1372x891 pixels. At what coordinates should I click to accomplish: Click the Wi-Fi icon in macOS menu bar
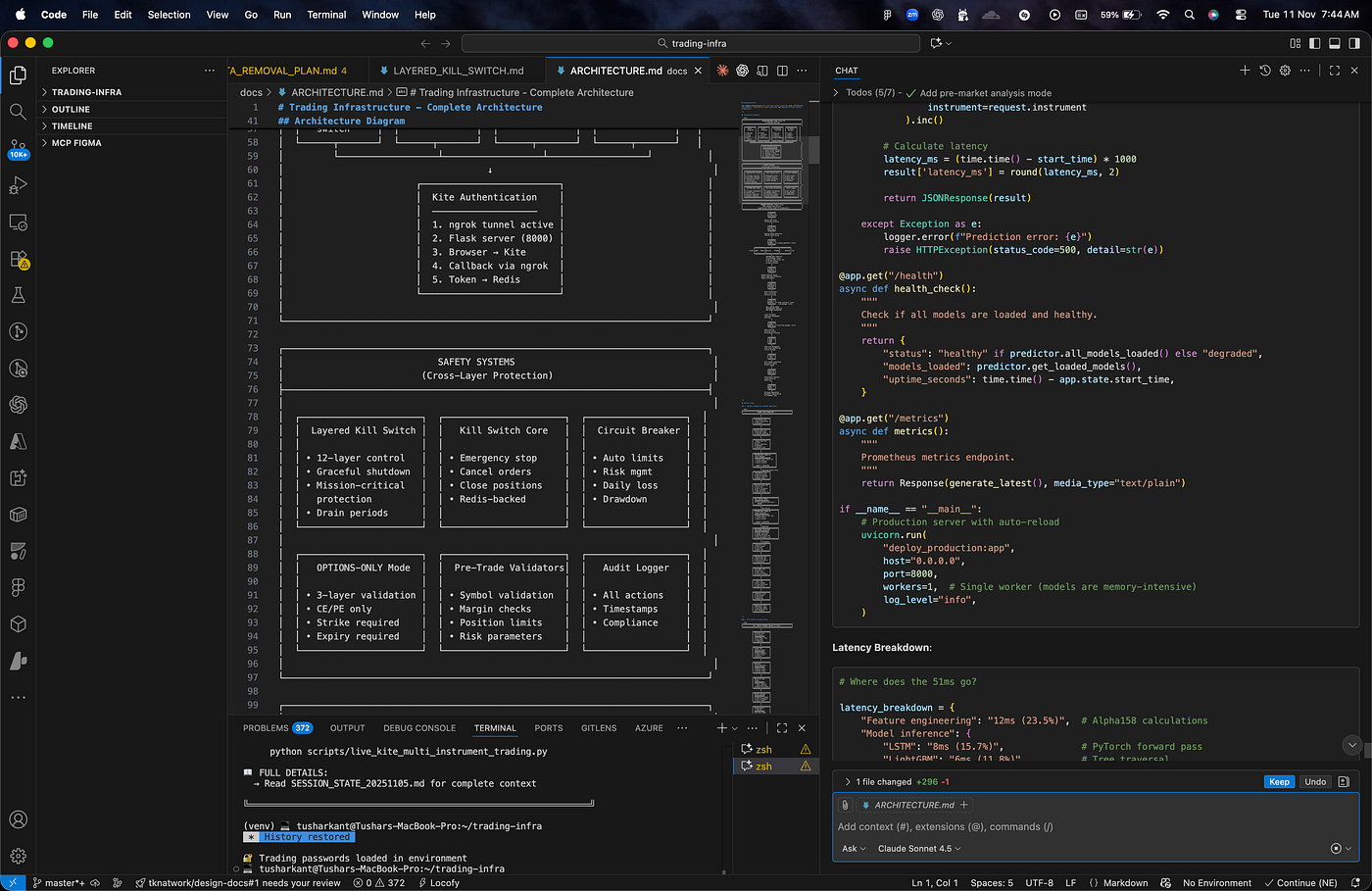pyautogui.click(x=1162, y=15)
